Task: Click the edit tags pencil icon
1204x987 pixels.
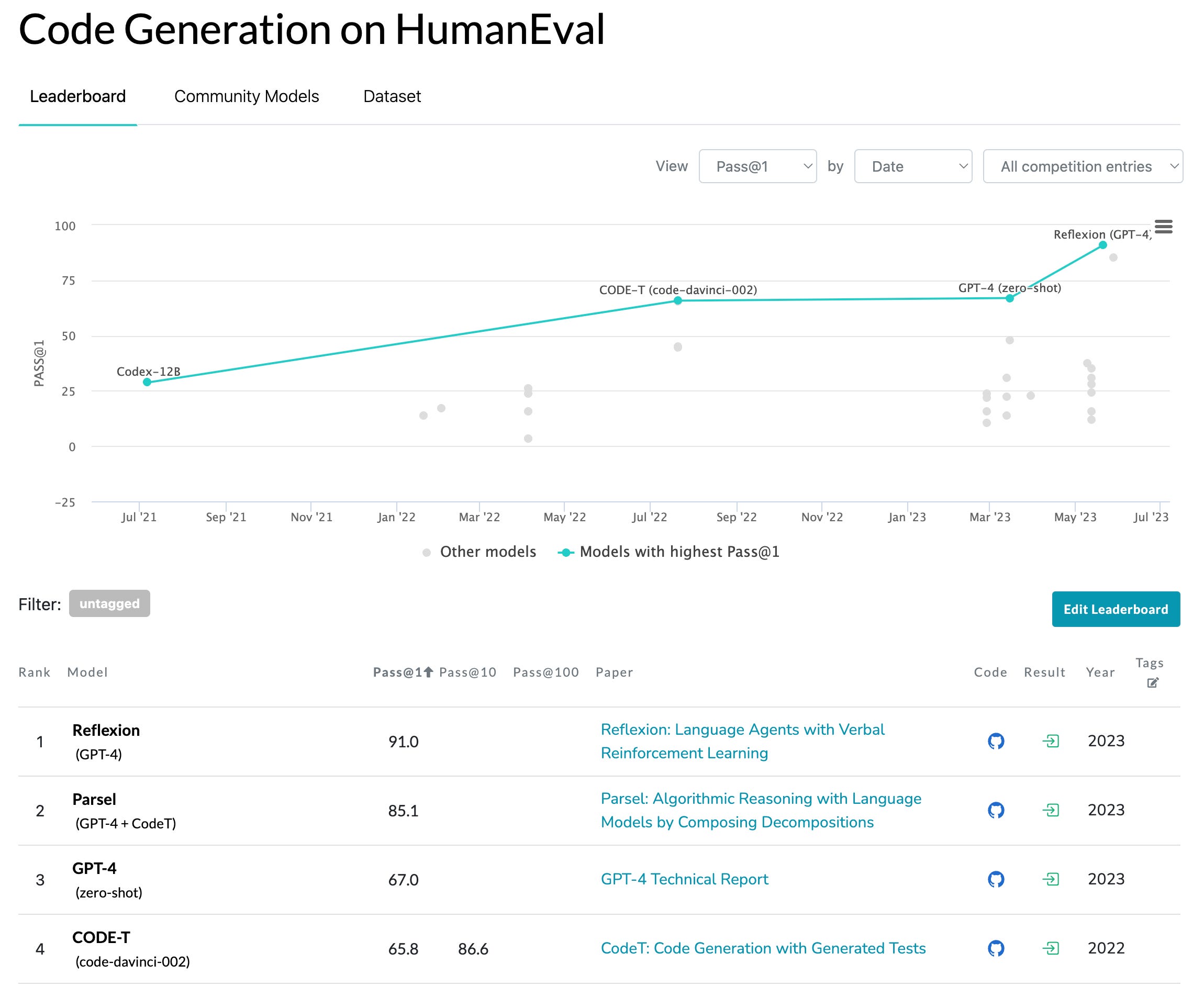Action: (1152, 683)
